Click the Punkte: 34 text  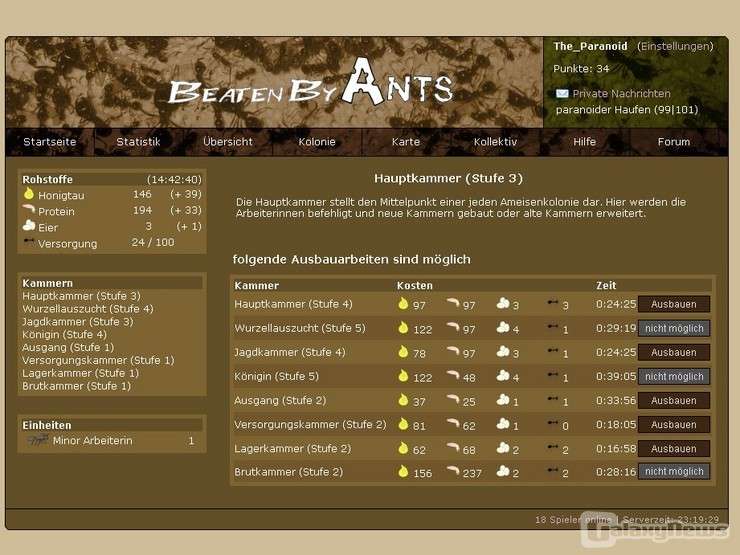click(581, 69)
